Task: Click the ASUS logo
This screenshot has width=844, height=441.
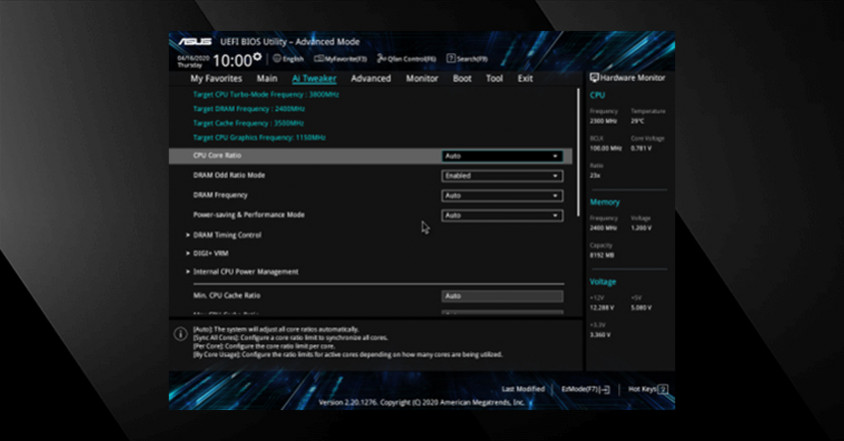Action: pyautogui.click(x=195, y=41)
